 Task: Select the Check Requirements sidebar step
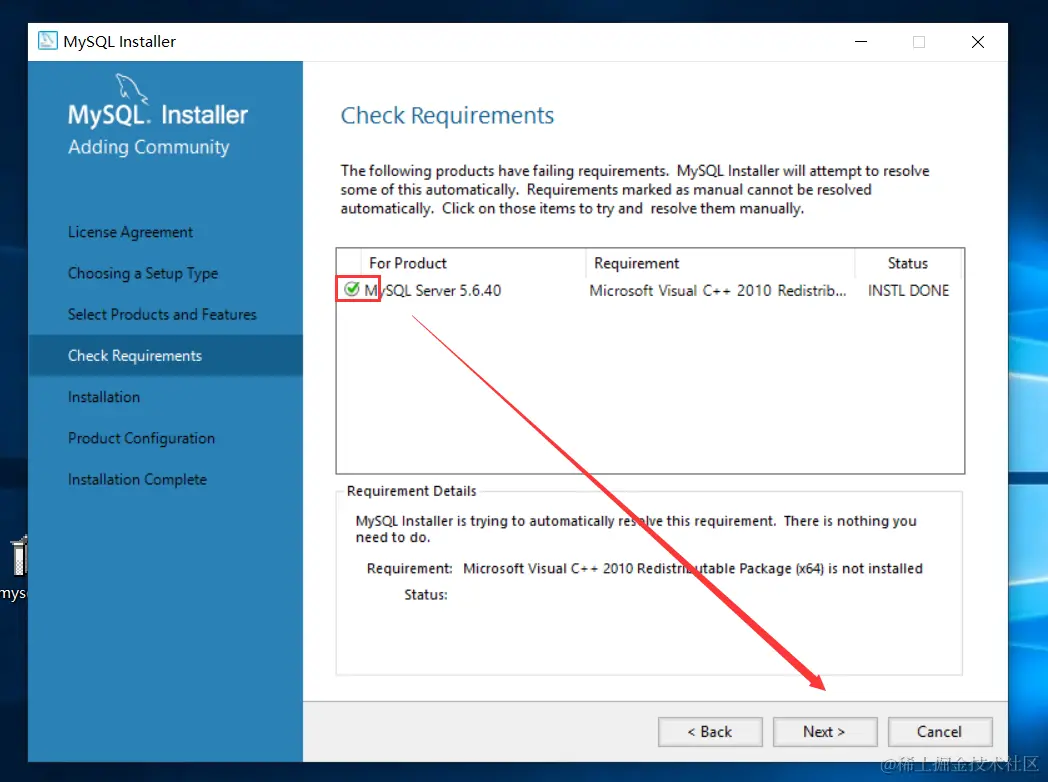165,356
